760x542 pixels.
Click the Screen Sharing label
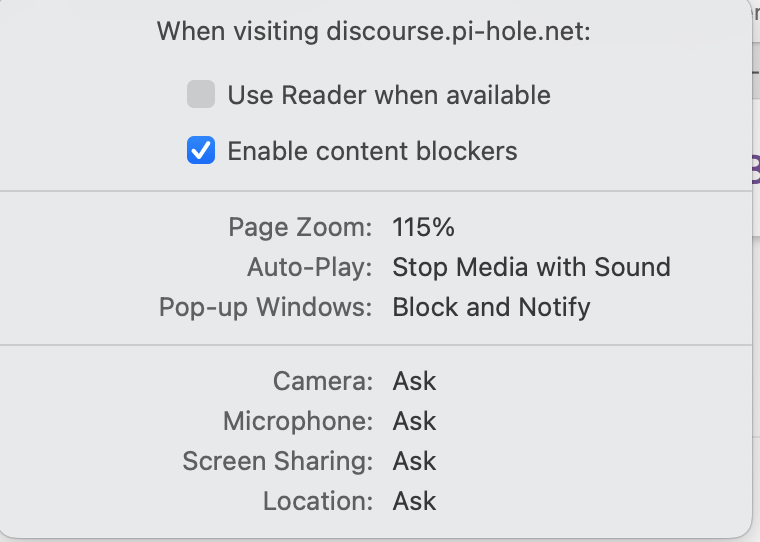pyautogui.click(x=277, y=461)
